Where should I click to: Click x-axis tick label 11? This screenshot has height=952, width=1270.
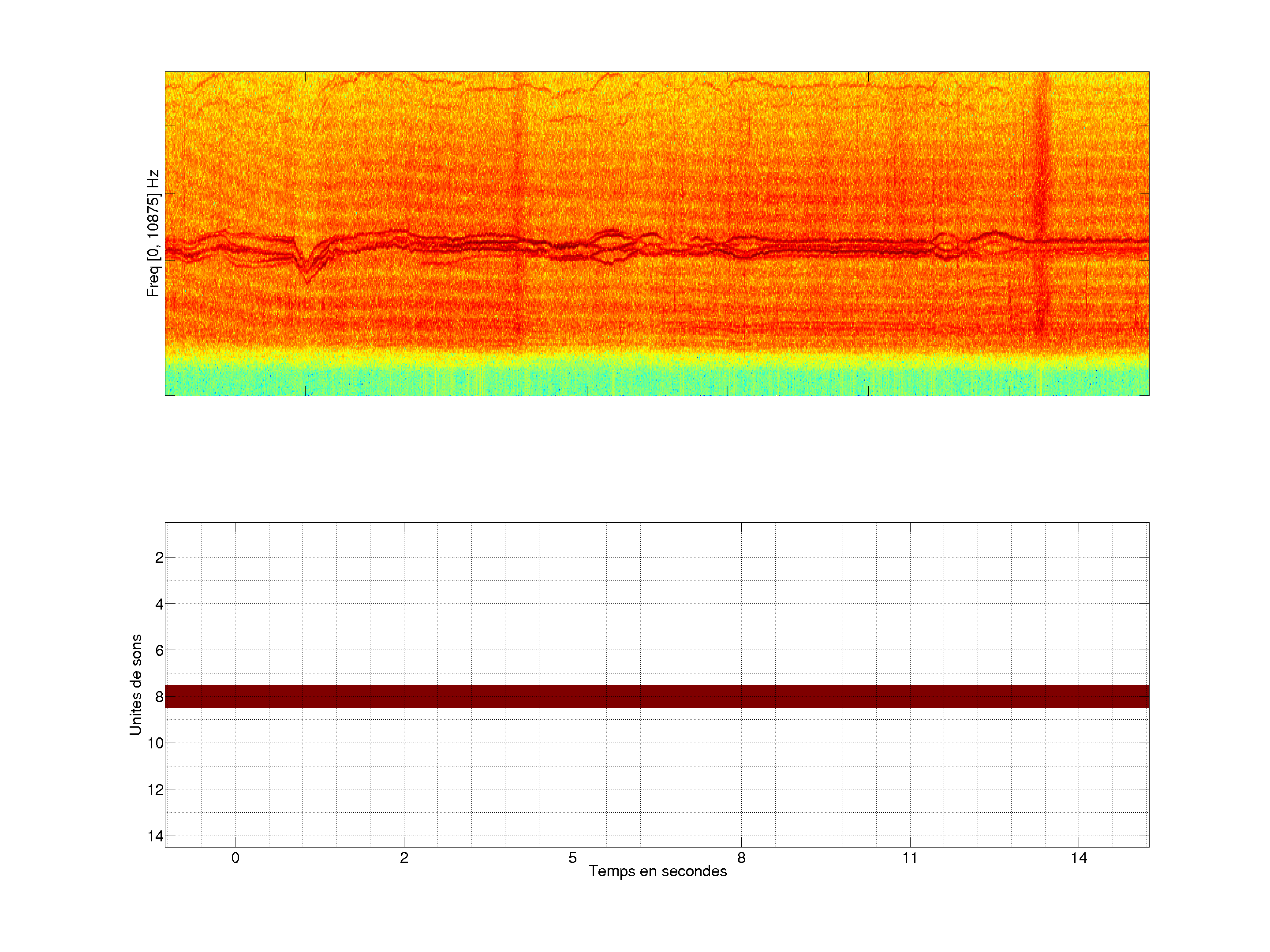pyautogui.click(x=910, y=858)
